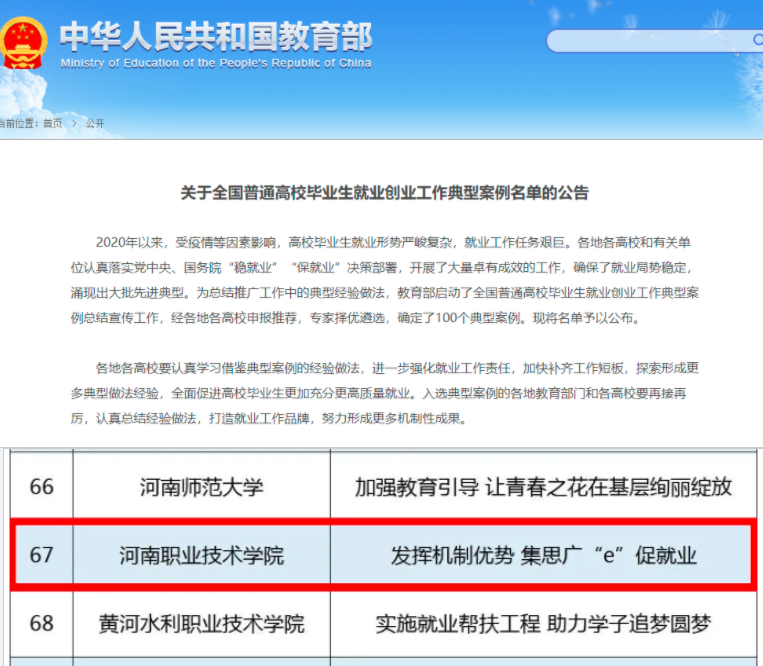The width and height of the screenshot is (763, 666).
Task: Select table cell number 68
Action: (x=41, y=624)
